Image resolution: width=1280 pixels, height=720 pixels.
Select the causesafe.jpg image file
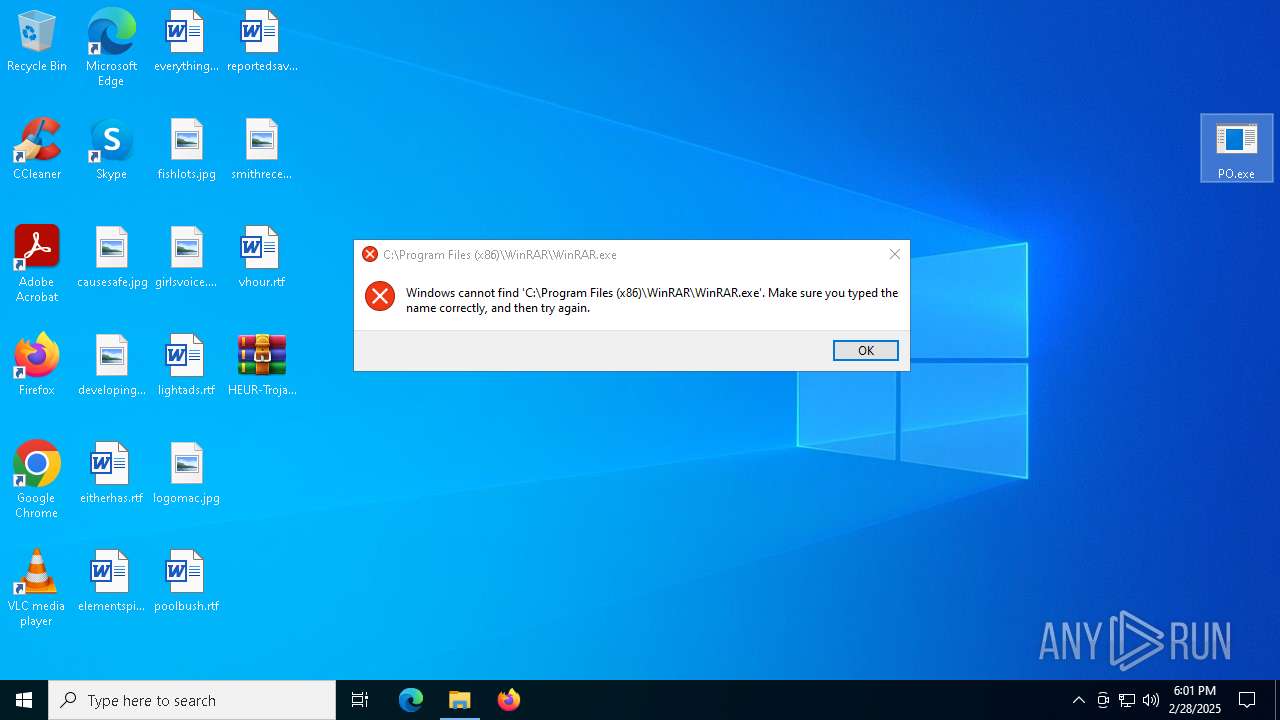112,258
